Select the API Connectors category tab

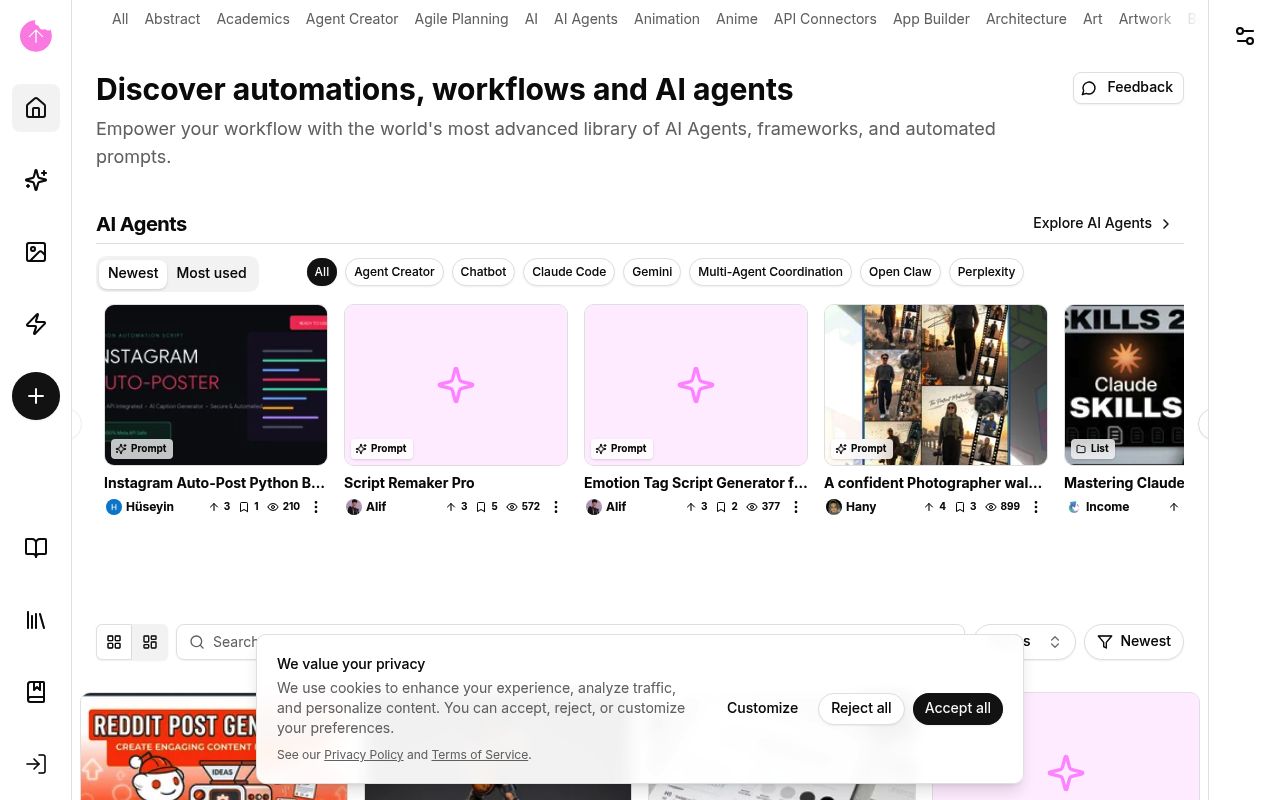(x=825, y=19)
